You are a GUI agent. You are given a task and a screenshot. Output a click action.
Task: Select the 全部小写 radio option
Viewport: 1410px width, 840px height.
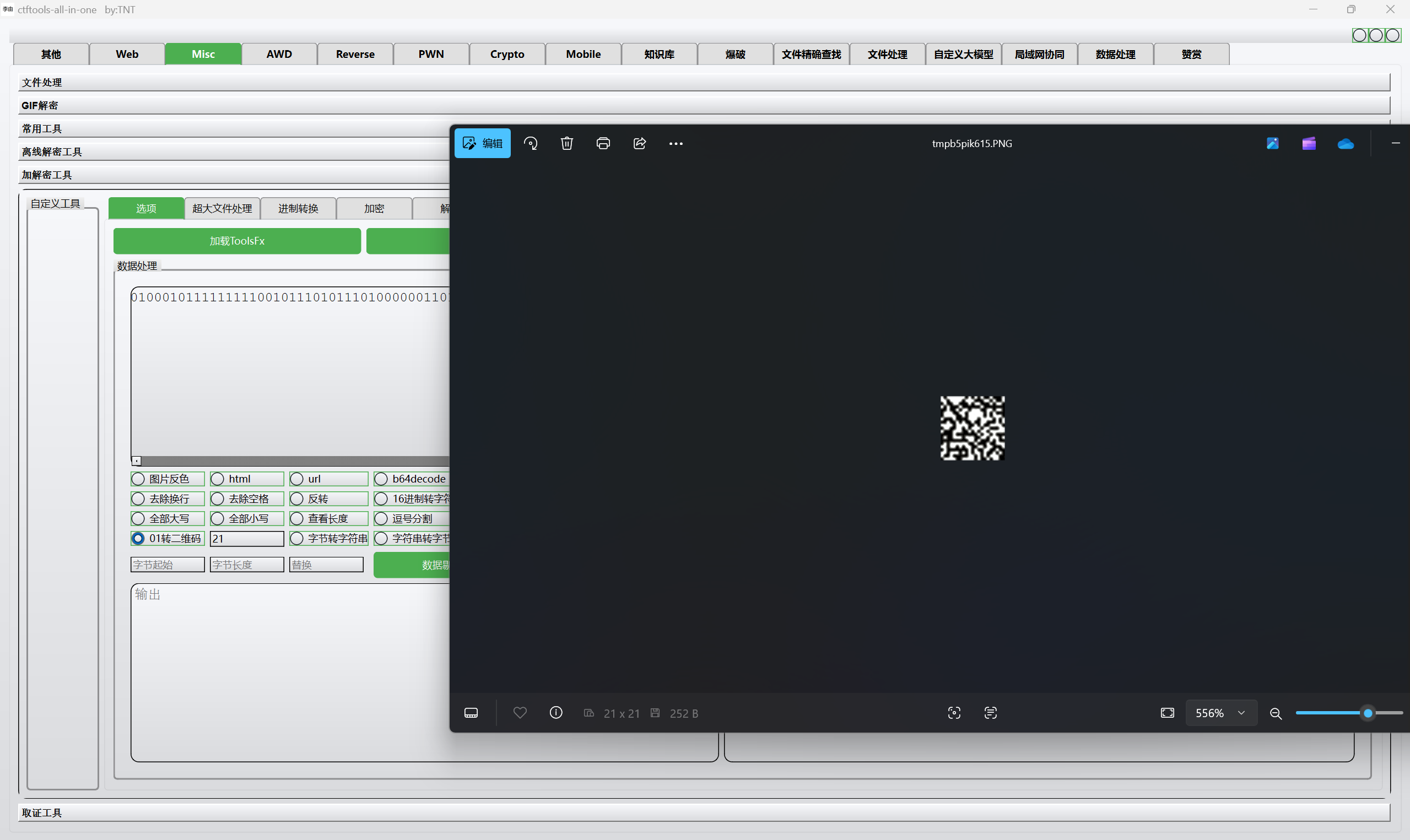pos(246,518)
